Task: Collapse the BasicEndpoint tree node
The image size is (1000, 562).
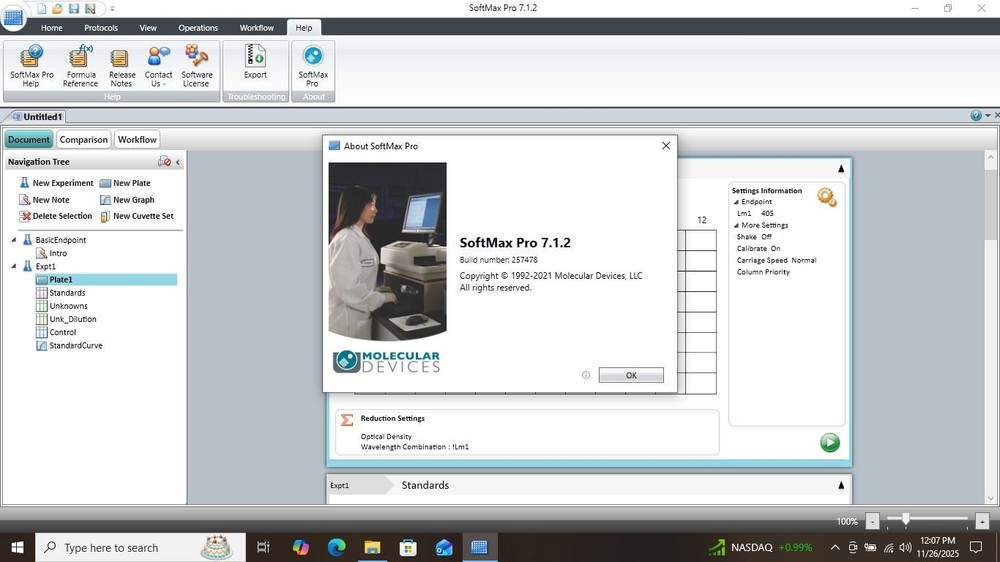Action: 13,240
